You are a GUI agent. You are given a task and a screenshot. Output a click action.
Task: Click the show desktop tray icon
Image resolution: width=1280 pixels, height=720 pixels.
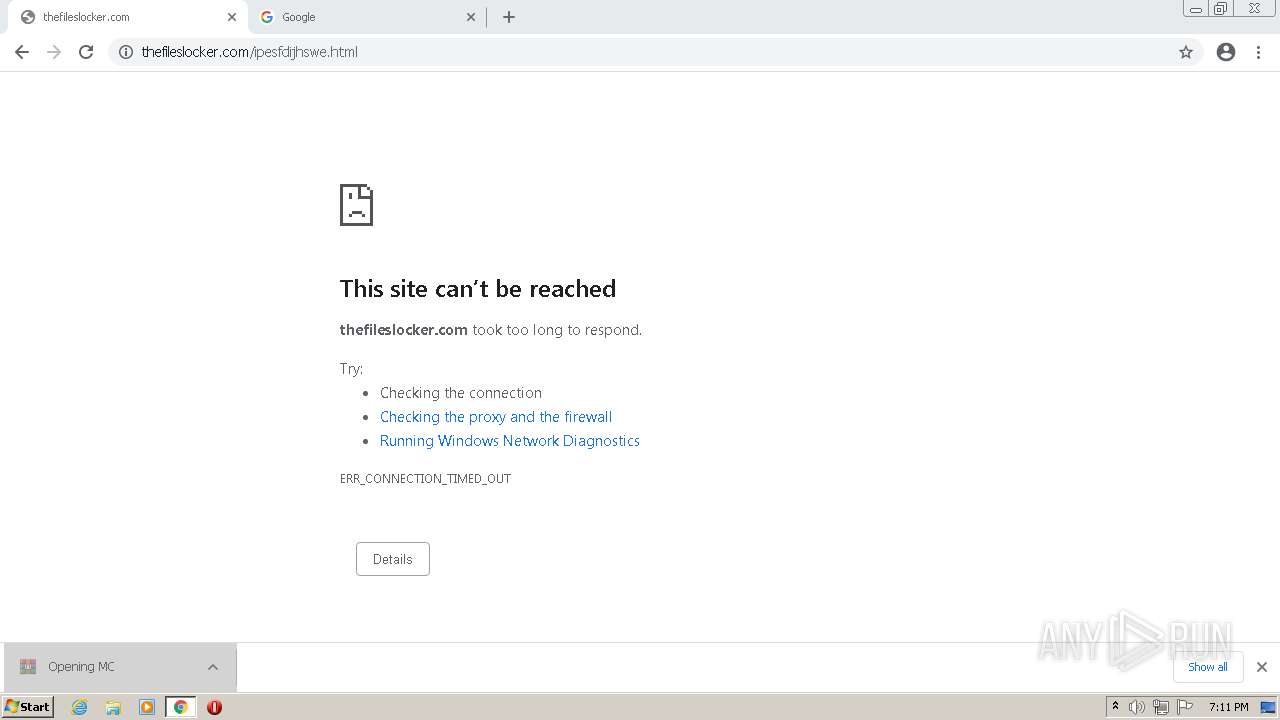[x=1268, y=707]
